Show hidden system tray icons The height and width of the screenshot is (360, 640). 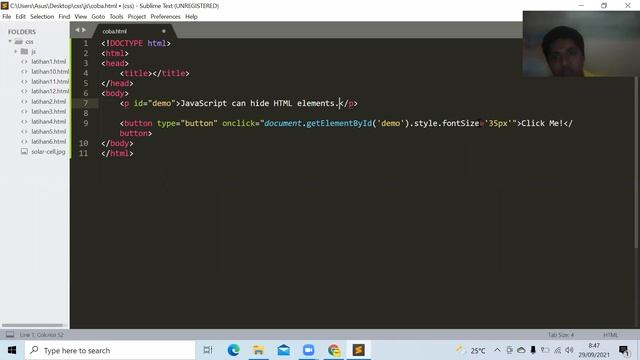pos(497,350)
